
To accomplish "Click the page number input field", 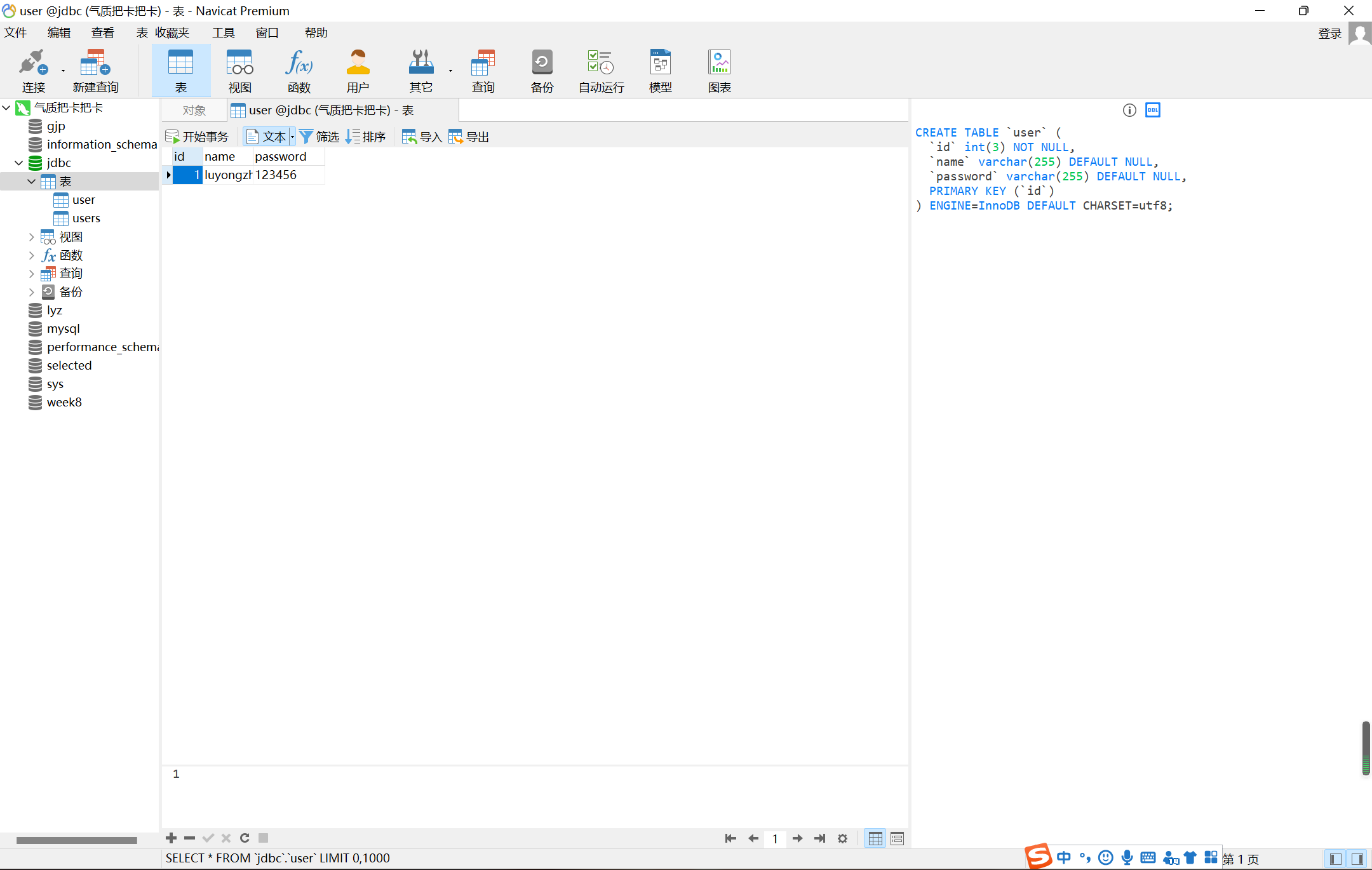I will click(x=775, y=838).
